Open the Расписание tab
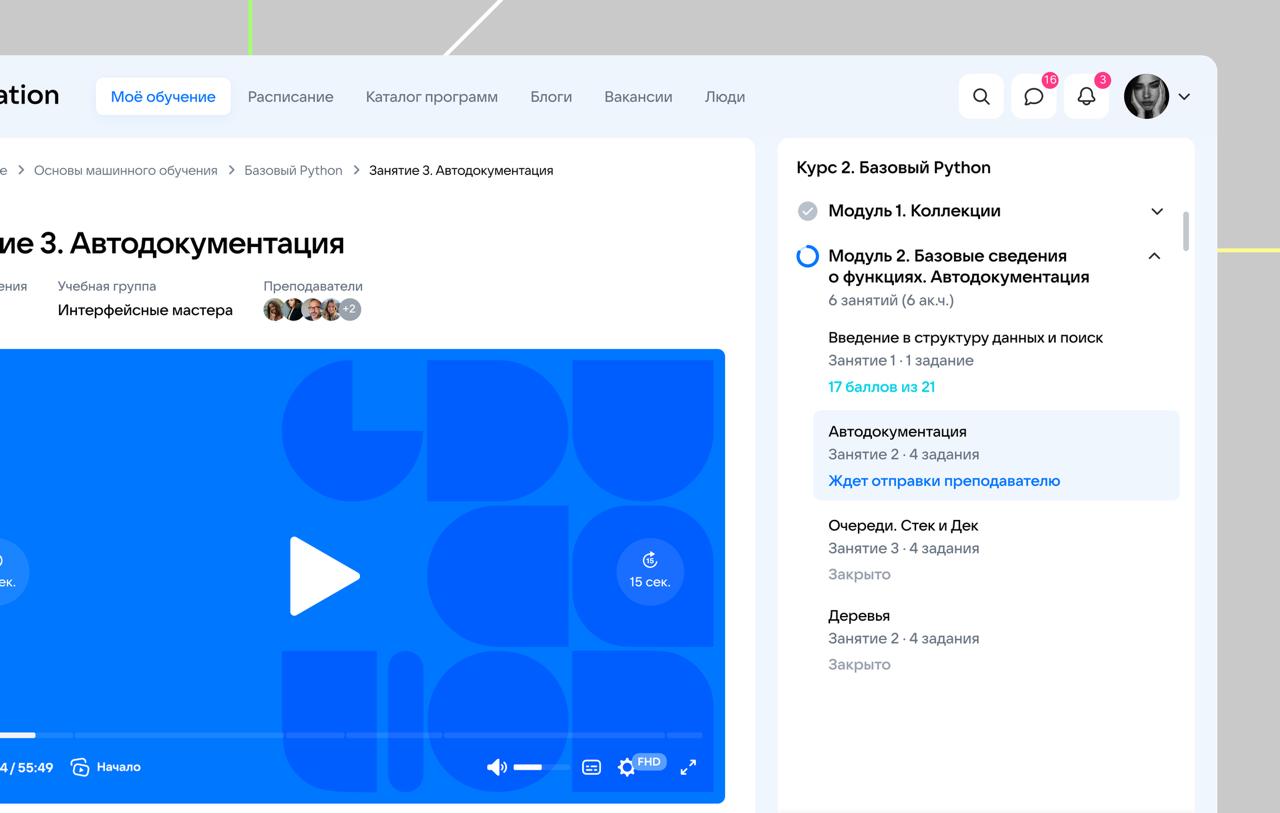Viewport: 1280px width, 813px height. 291,97
